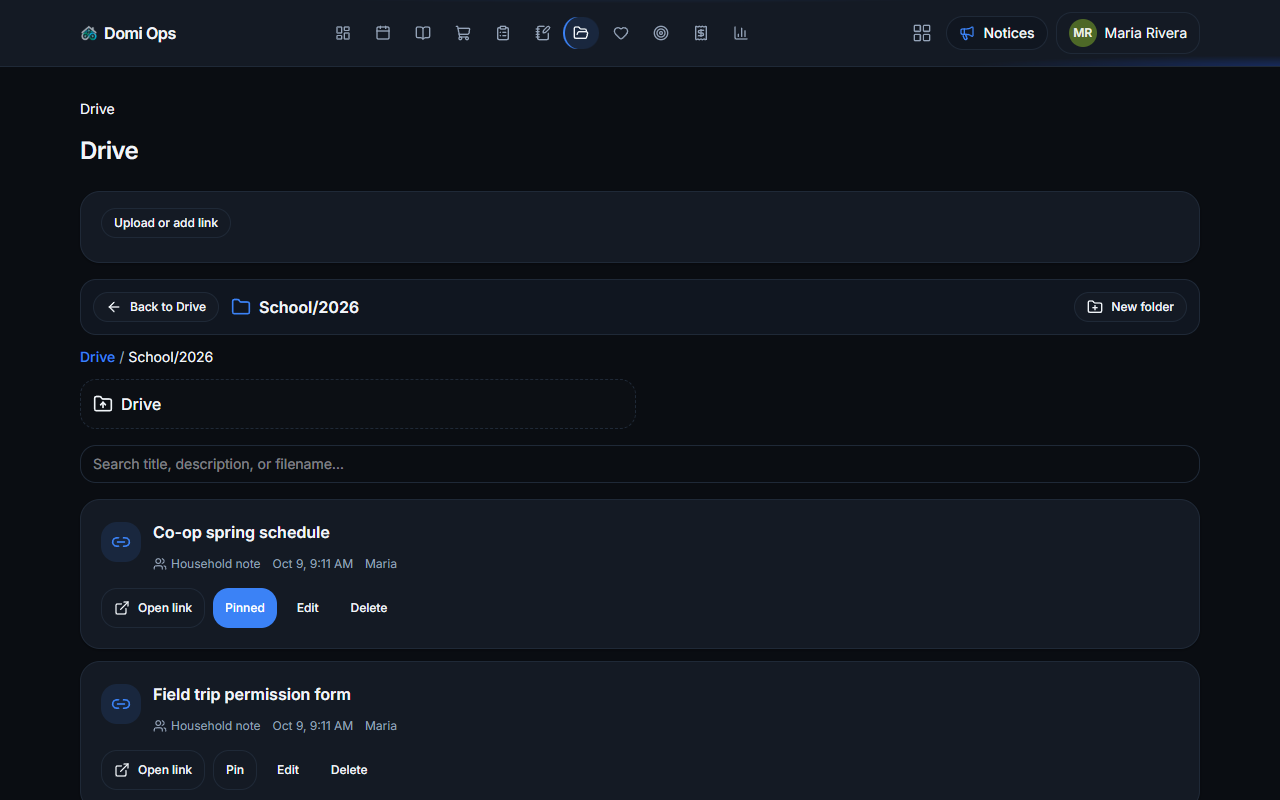Click the Domi Ops logo

[128, 33]
